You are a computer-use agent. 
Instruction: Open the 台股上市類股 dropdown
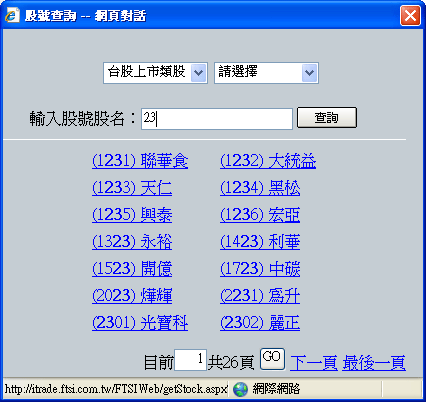coord(155,73)
